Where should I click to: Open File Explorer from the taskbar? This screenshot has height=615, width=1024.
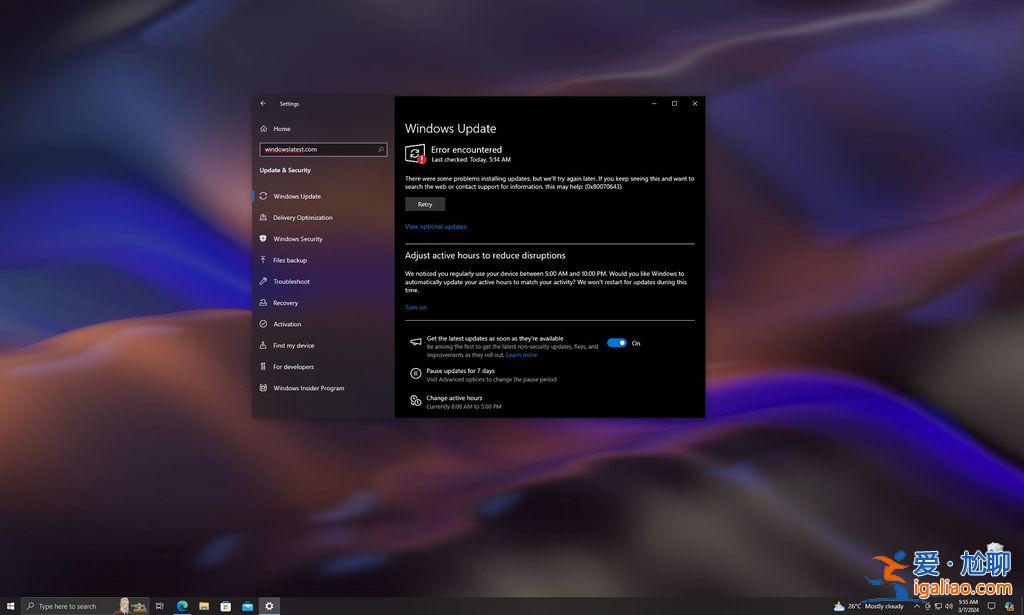[204, 606]
